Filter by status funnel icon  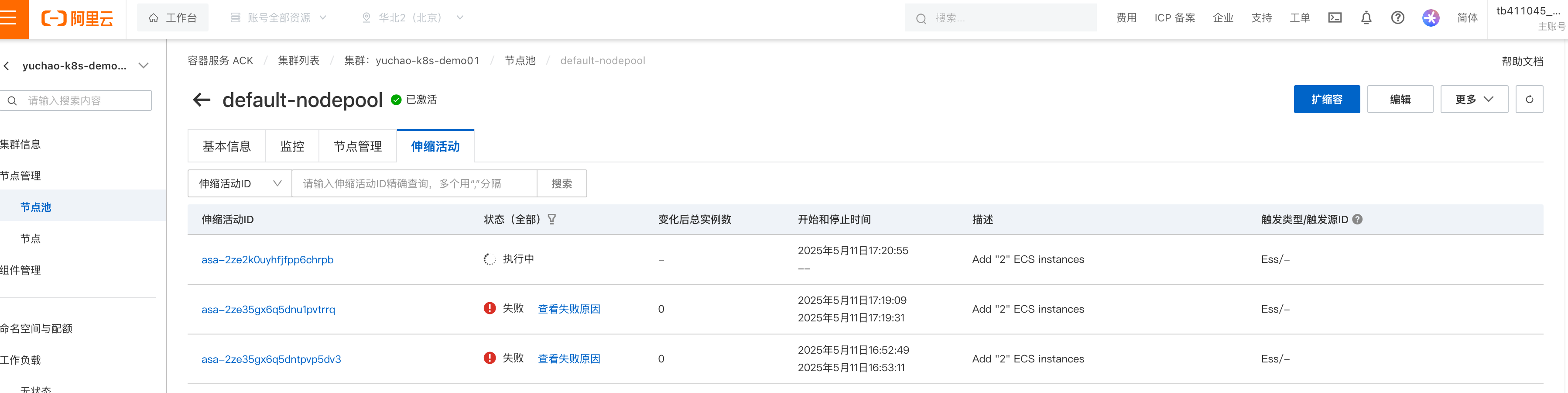[551, 219]
